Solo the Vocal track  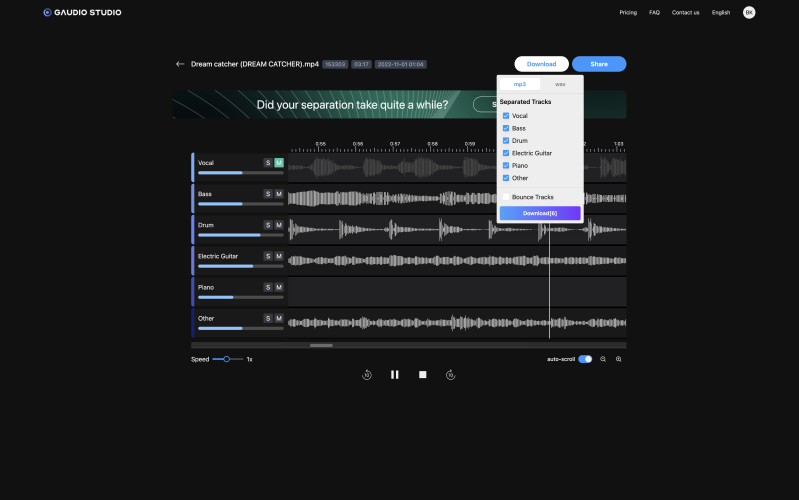coord(268,163)
